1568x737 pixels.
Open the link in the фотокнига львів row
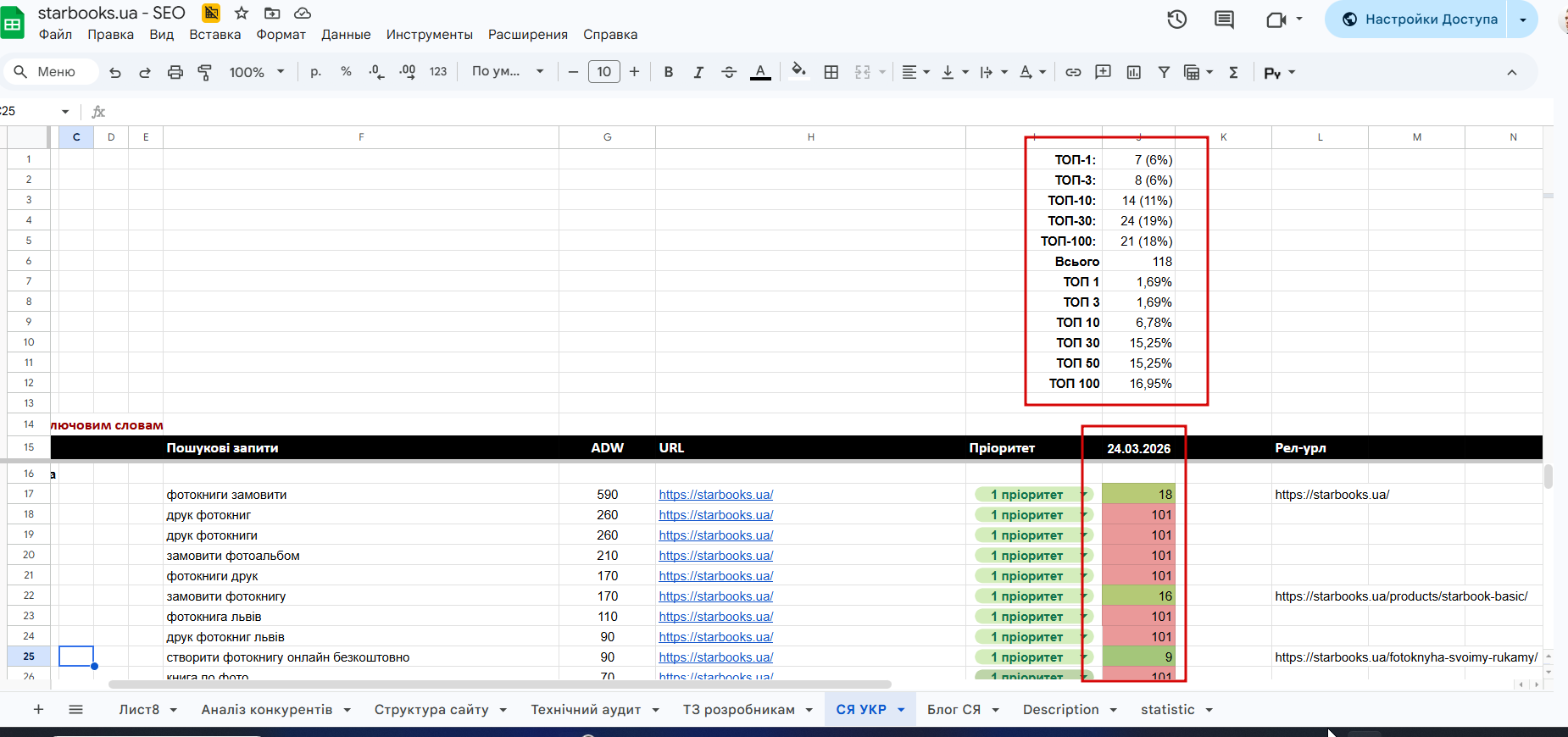point(716,617)
